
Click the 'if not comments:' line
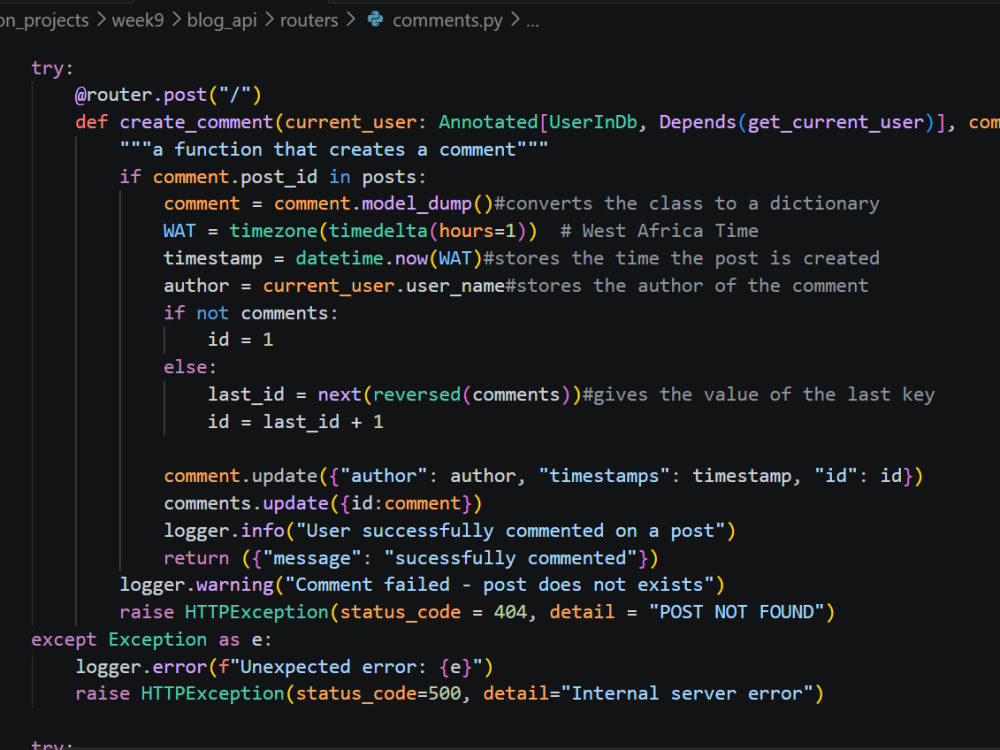tap(251, 313)
